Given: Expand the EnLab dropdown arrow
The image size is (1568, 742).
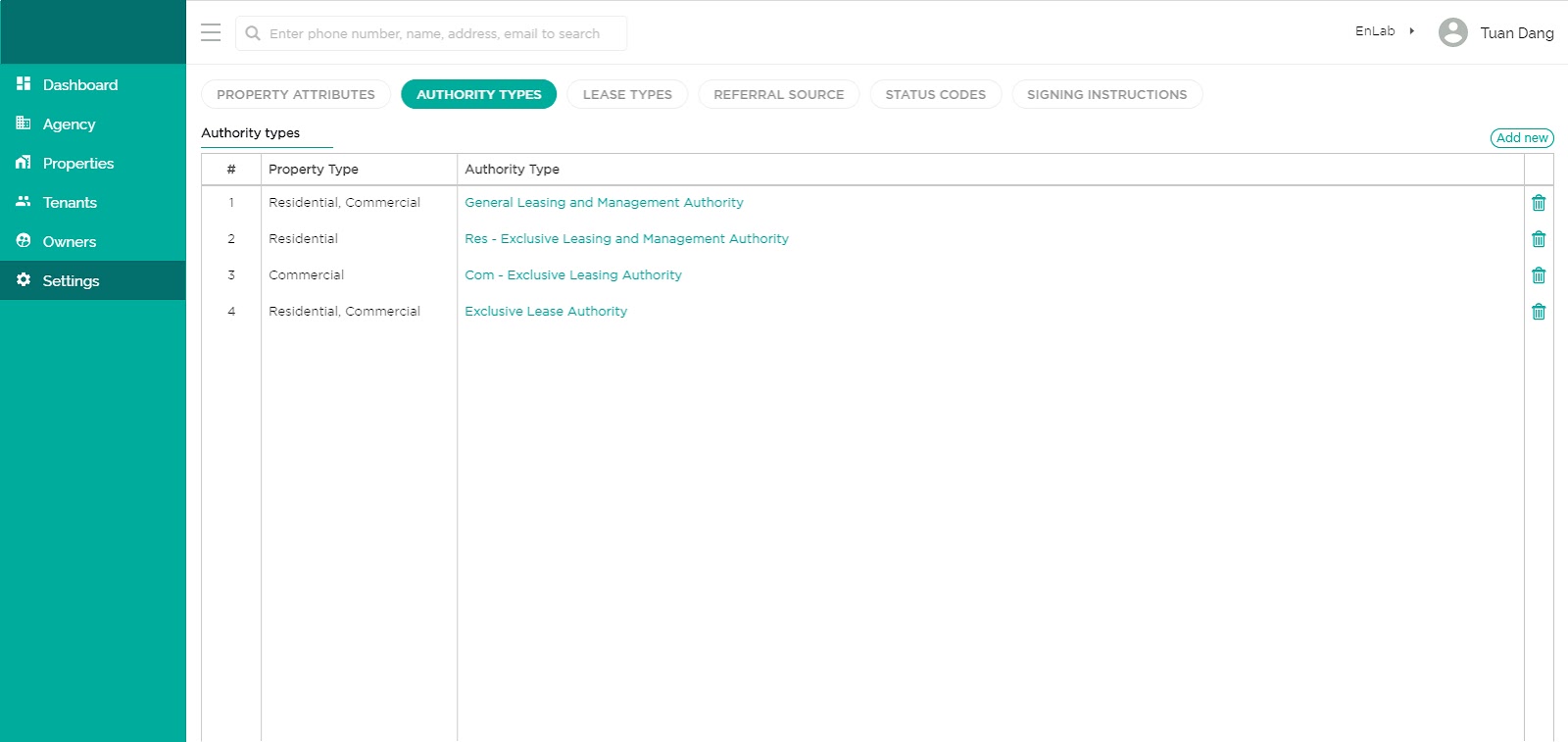Looking at the screenshot, I should [x=1412, y=31].
